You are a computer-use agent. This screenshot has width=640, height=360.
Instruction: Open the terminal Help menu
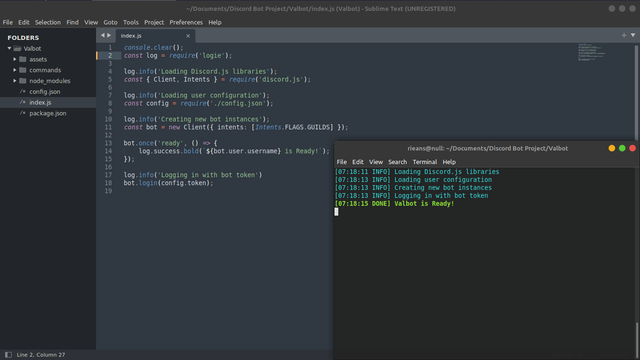(449, 162)
